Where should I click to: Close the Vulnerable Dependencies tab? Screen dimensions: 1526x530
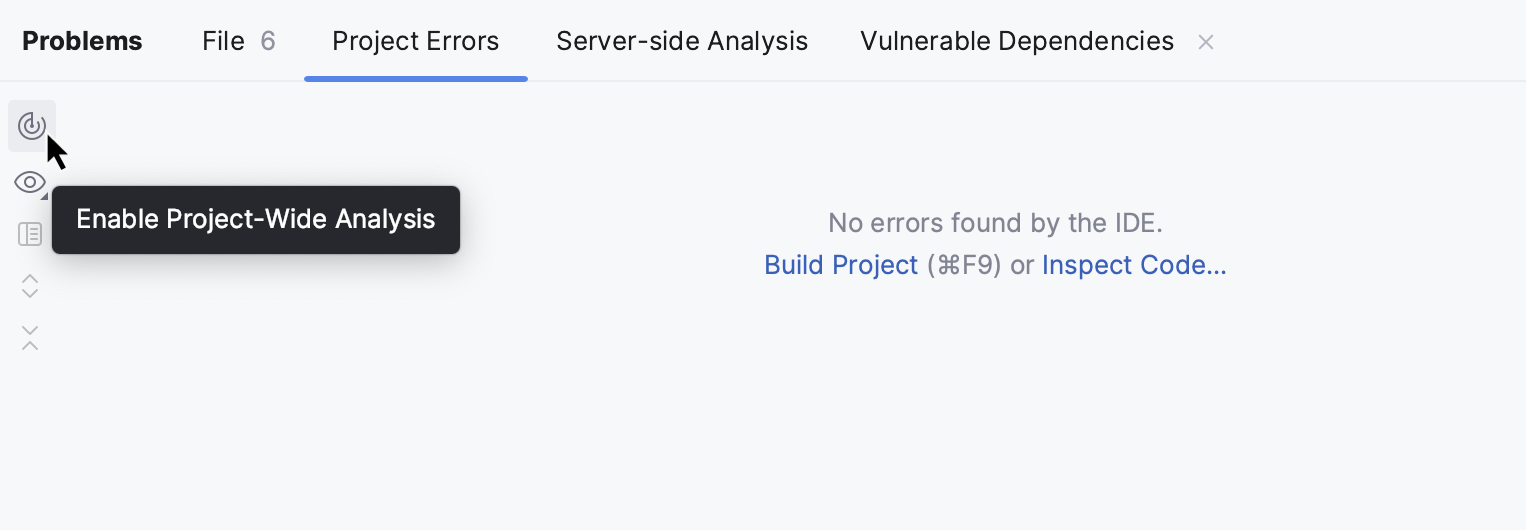click(x=1206, y=42)
